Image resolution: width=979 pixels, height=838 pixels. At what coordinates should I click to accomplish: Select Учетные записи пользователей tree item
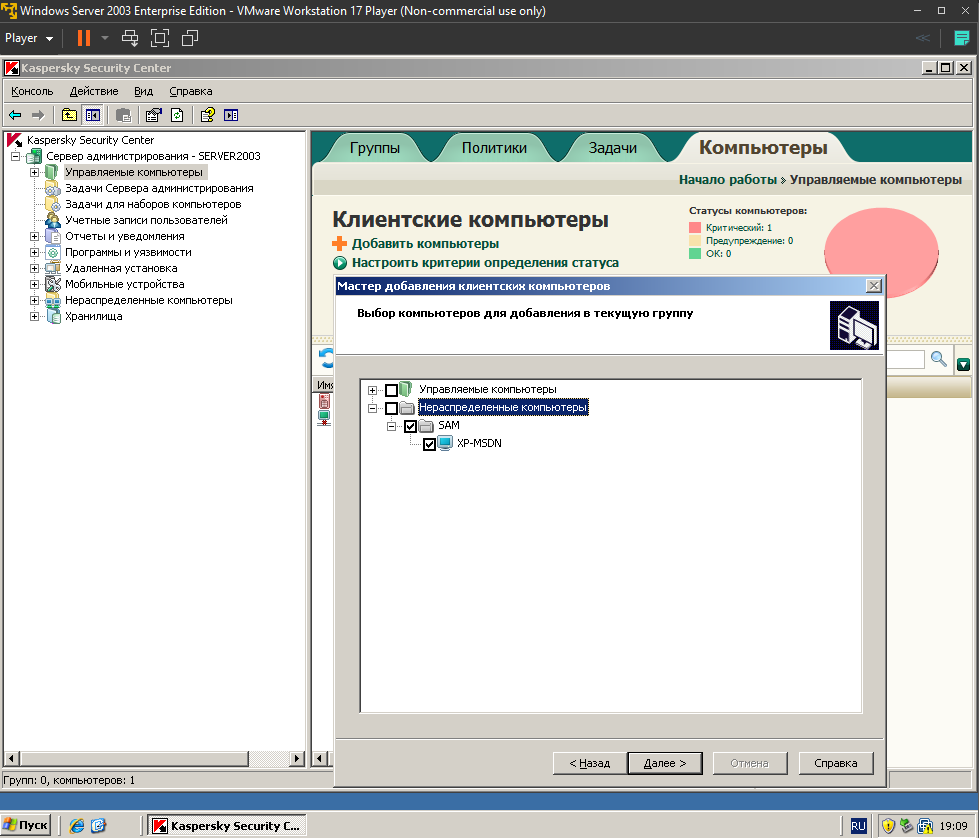pyautogui.click(x=146, y=220)
